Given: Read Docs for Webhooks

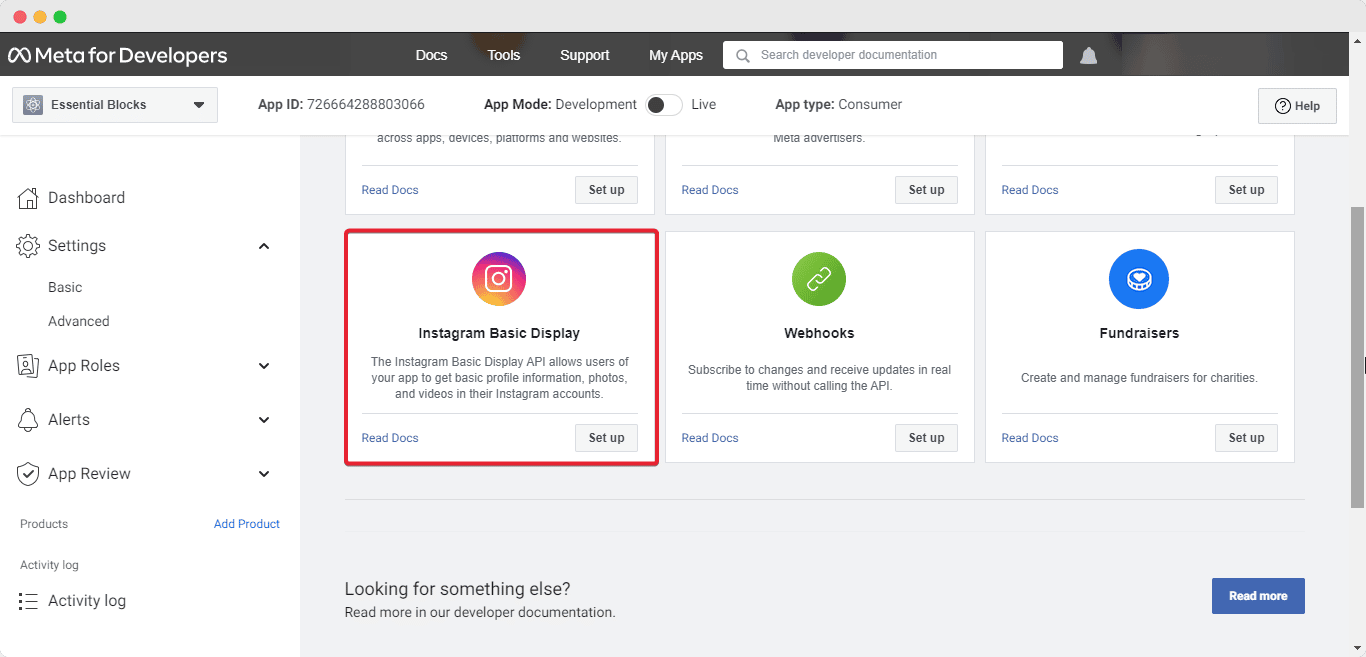Looking at the screenshot, I should pos(710,438).
